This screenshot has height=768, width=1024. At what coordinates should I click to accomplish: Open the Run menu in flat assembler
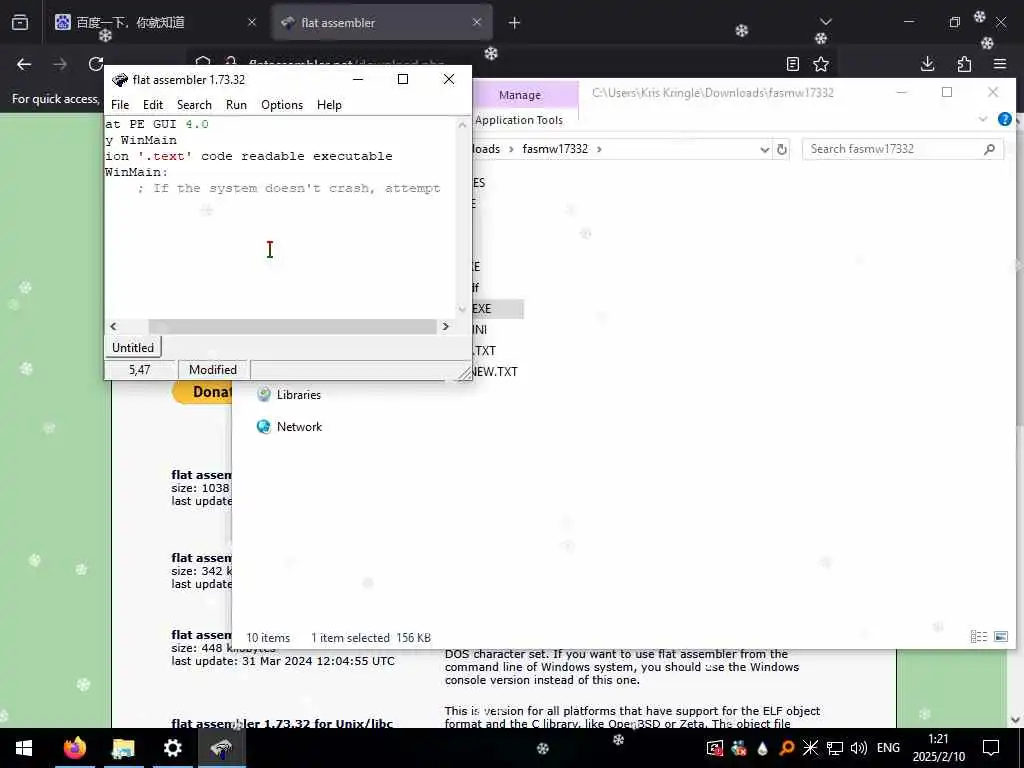[x=236, y=104]
